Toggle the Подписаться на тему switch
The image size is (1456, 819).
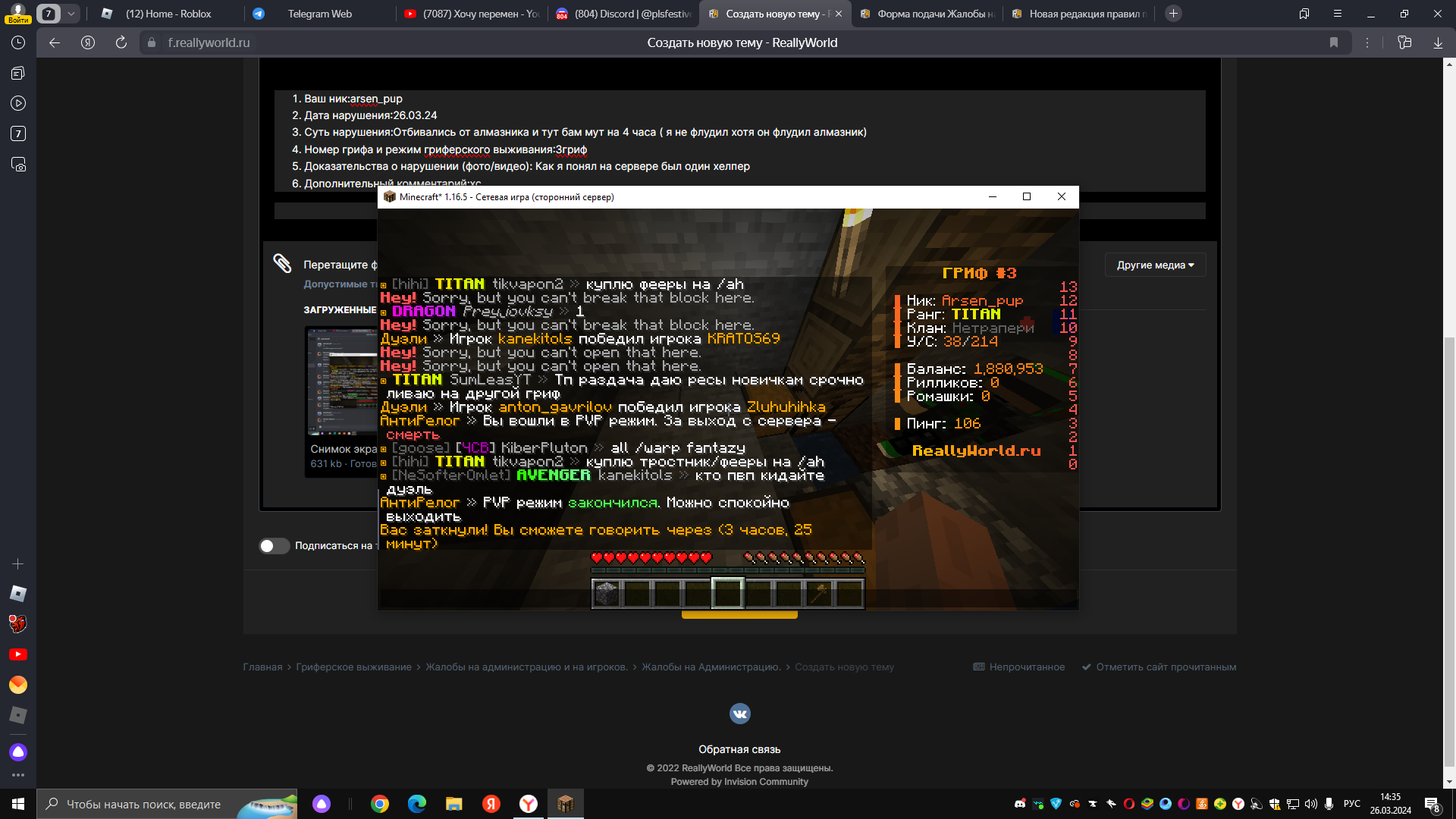click(275, 546)
